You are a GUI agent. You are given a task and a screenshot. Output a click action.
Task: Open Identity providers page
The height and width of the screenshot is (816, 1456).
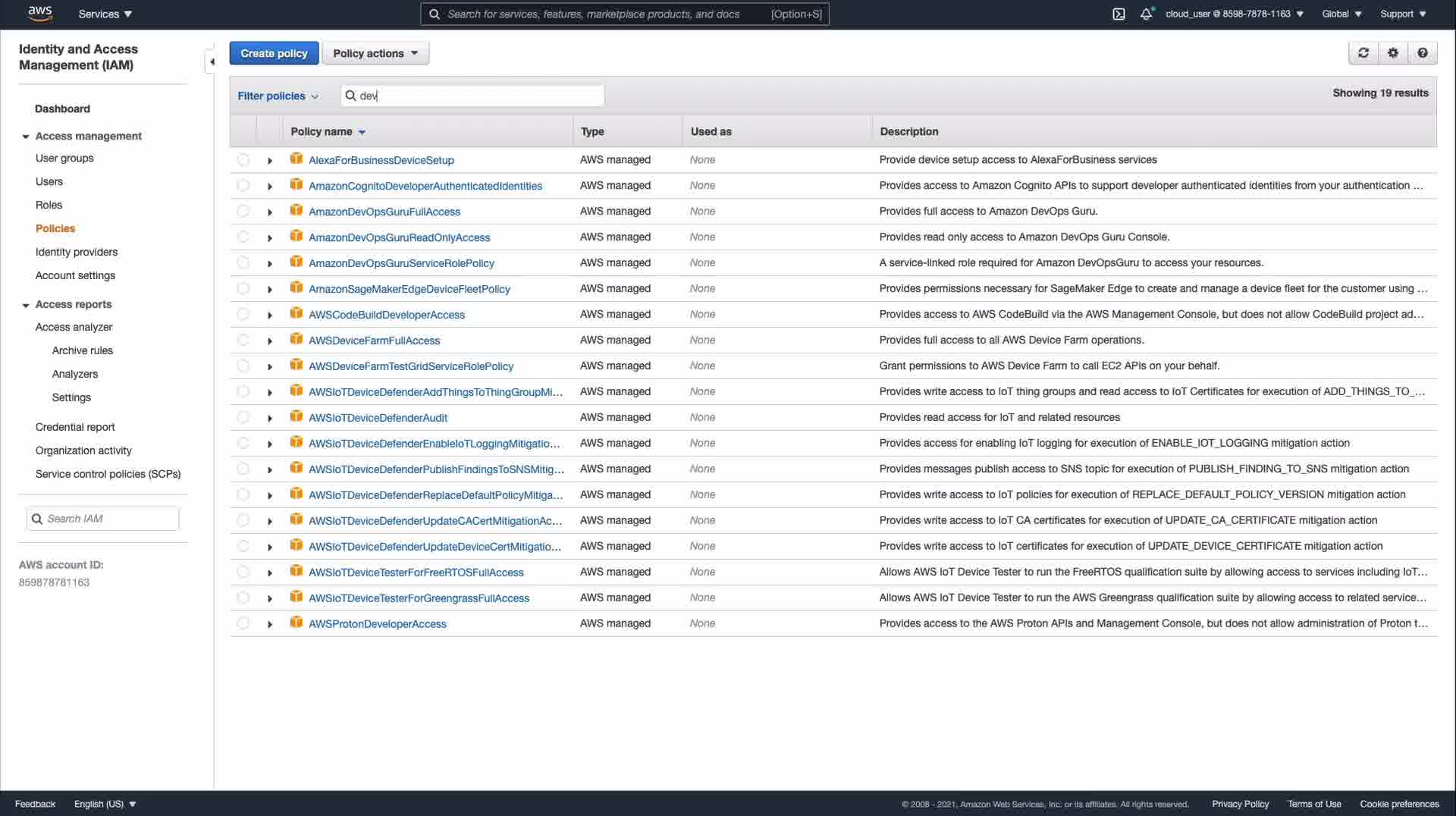click(x=77, y=252)
